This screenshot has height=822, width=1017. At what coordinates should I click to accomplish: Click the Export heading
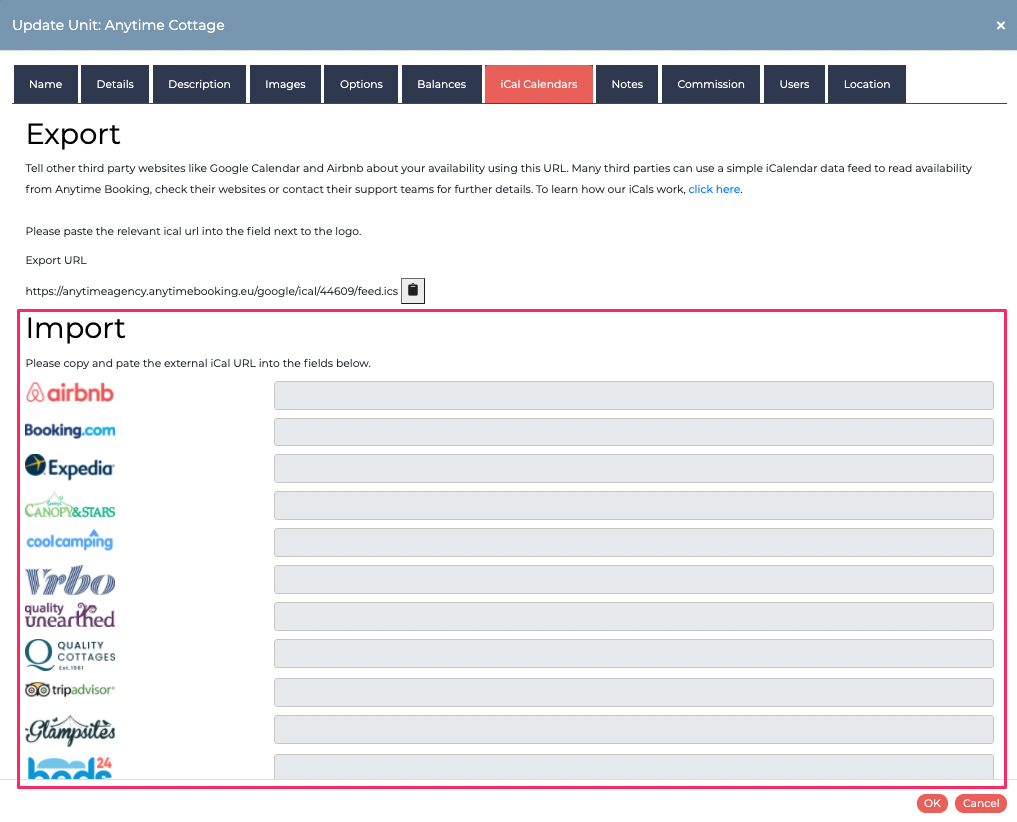[x=73, y=134]
